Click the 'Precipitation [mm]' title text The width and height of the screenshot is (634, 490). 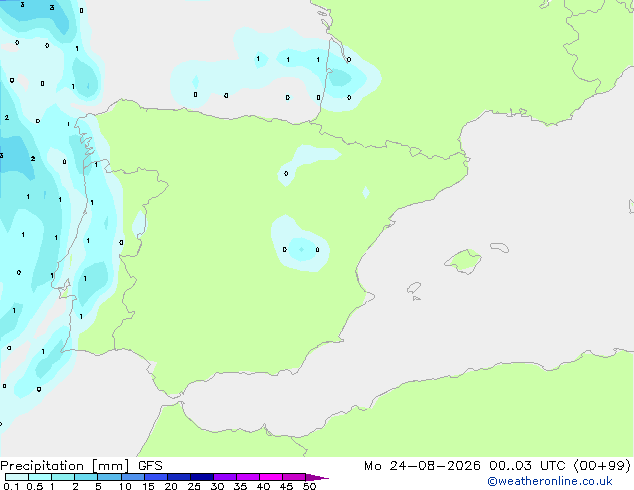pyautogui.click(x=65, y=466)
